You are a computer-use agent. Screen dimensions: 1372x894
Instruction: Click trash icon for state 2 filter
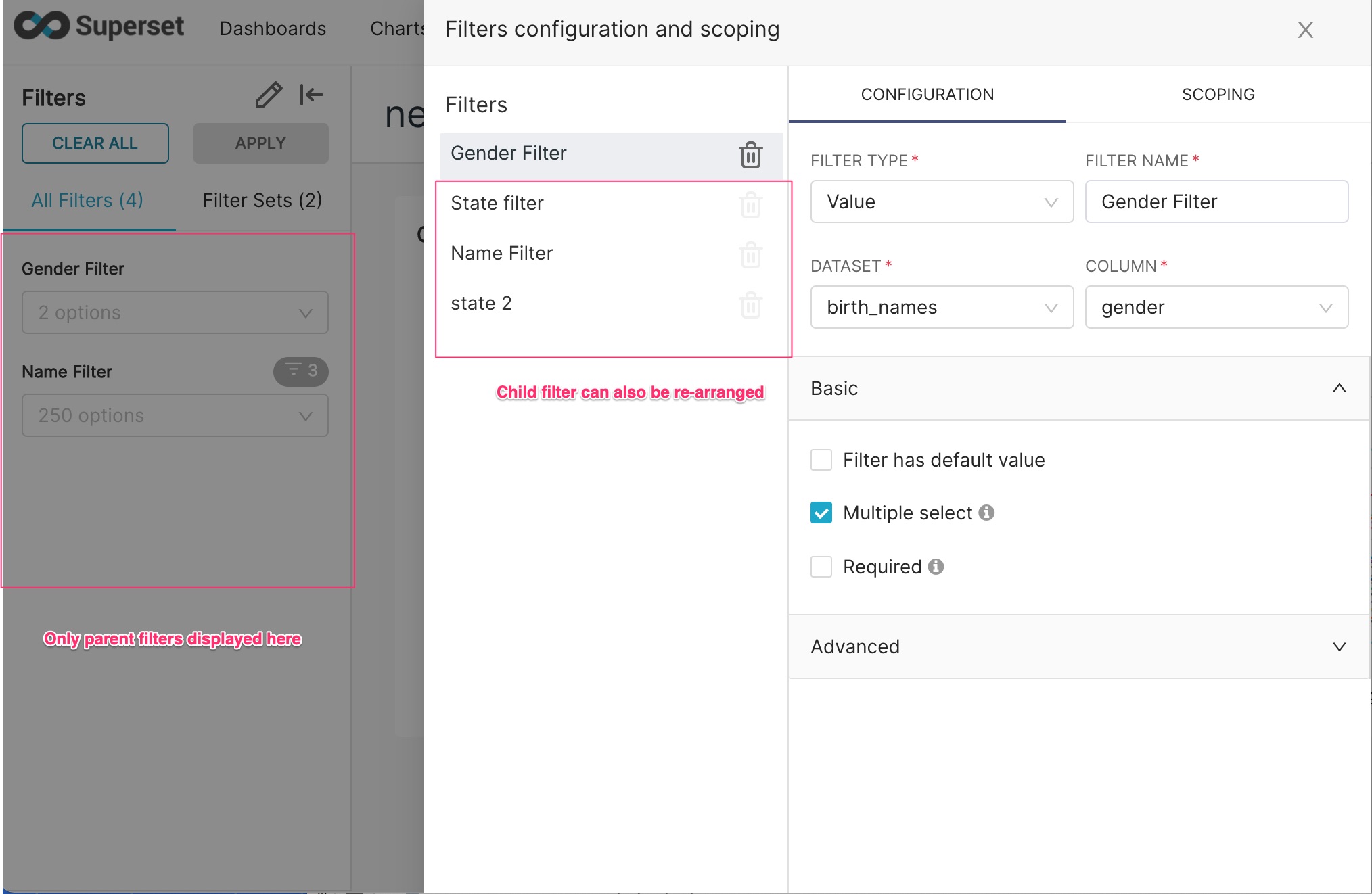750,305
